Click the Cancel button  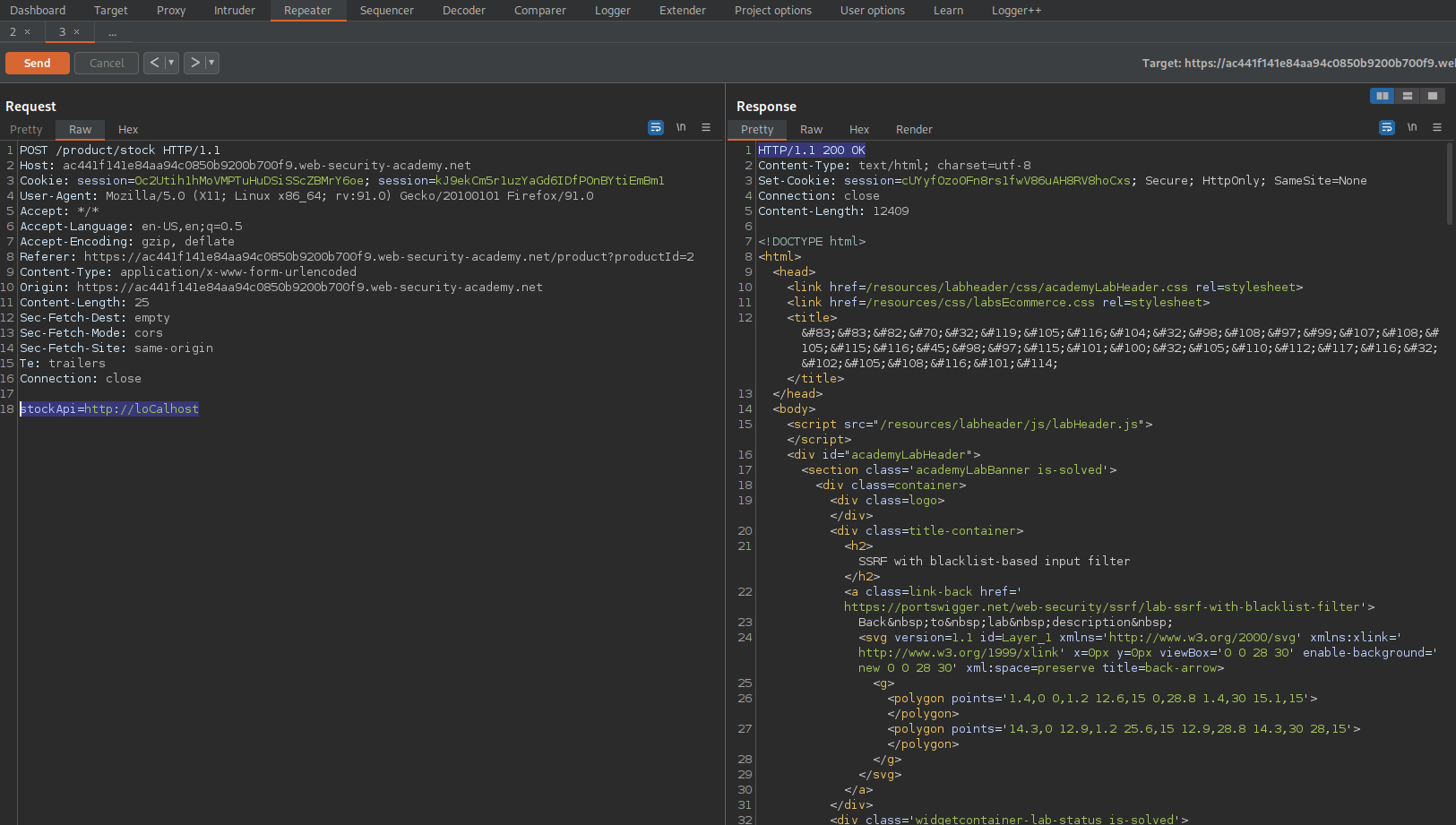coord(107,64)
